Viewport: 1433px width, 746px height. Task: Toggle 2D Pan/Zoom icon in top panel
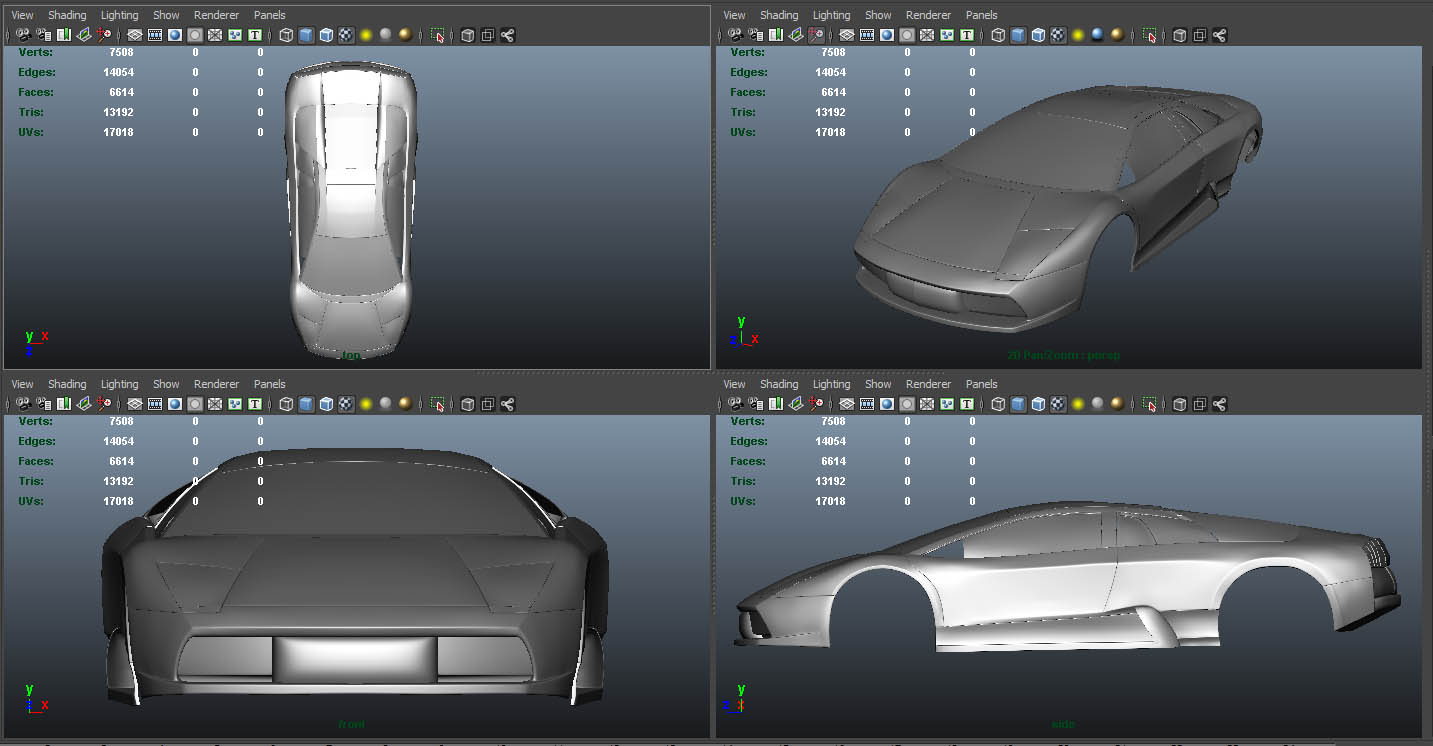click(104, 35)
